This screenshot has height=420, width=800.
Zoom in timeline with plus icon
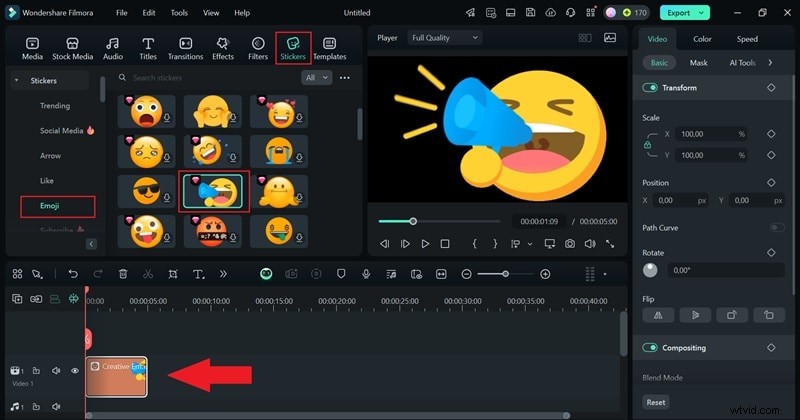pos(545,274)
